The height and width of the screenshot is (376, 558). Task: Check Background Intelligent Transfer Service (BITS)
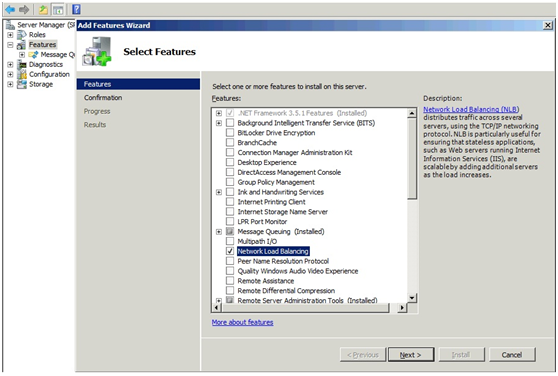tap(230, 123)
